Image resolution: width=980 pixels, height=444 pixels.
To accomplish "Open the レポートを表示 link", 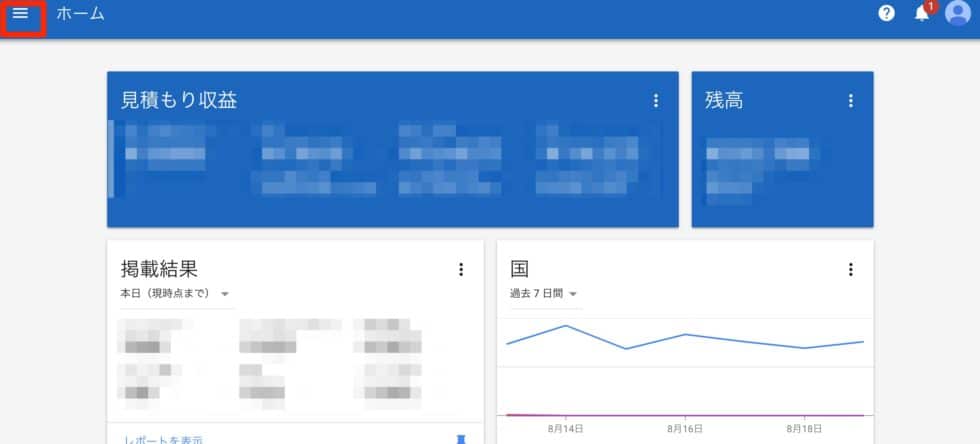I will tap(163, 440).
